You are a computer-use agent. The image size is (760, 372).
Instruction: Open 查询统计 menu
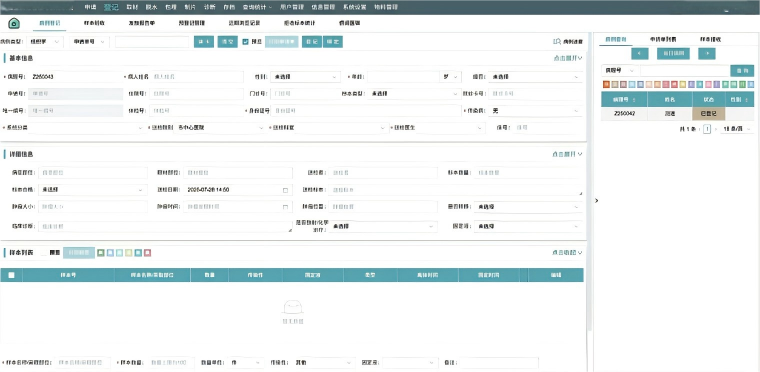click(x=257, y=7)
